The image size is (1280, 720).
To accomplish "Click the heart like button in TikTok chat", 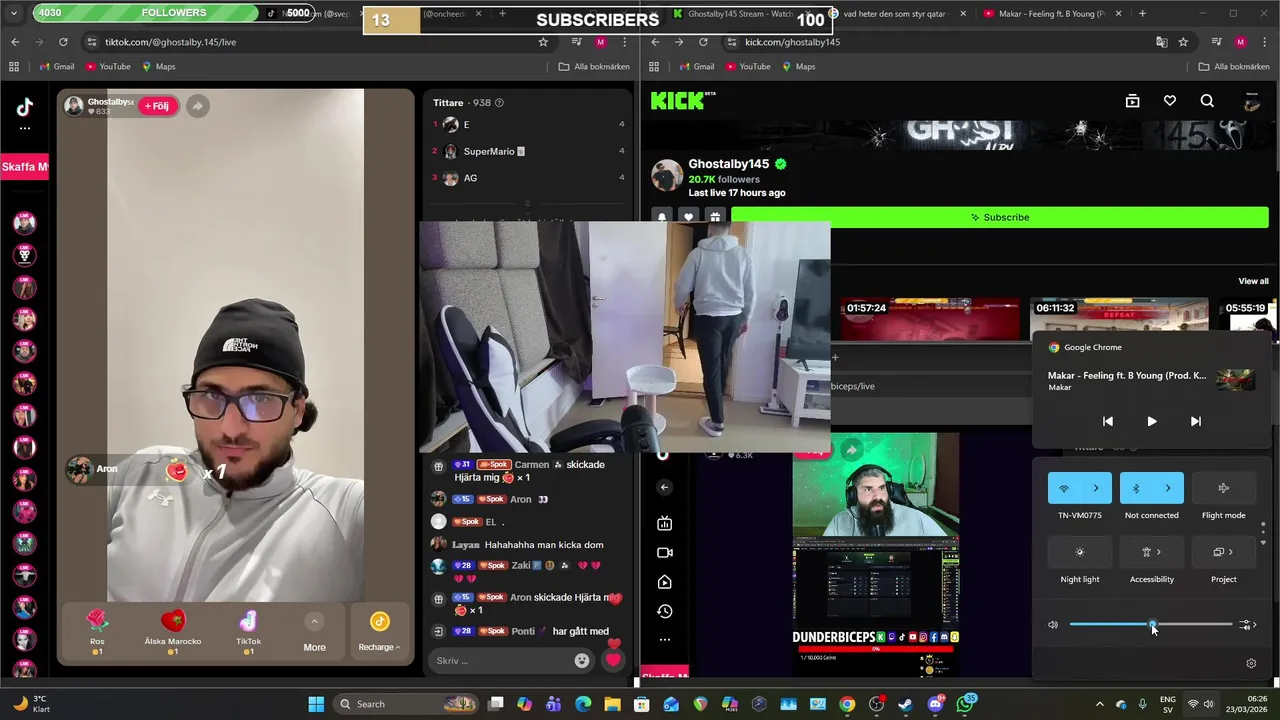I will point(613,660).
